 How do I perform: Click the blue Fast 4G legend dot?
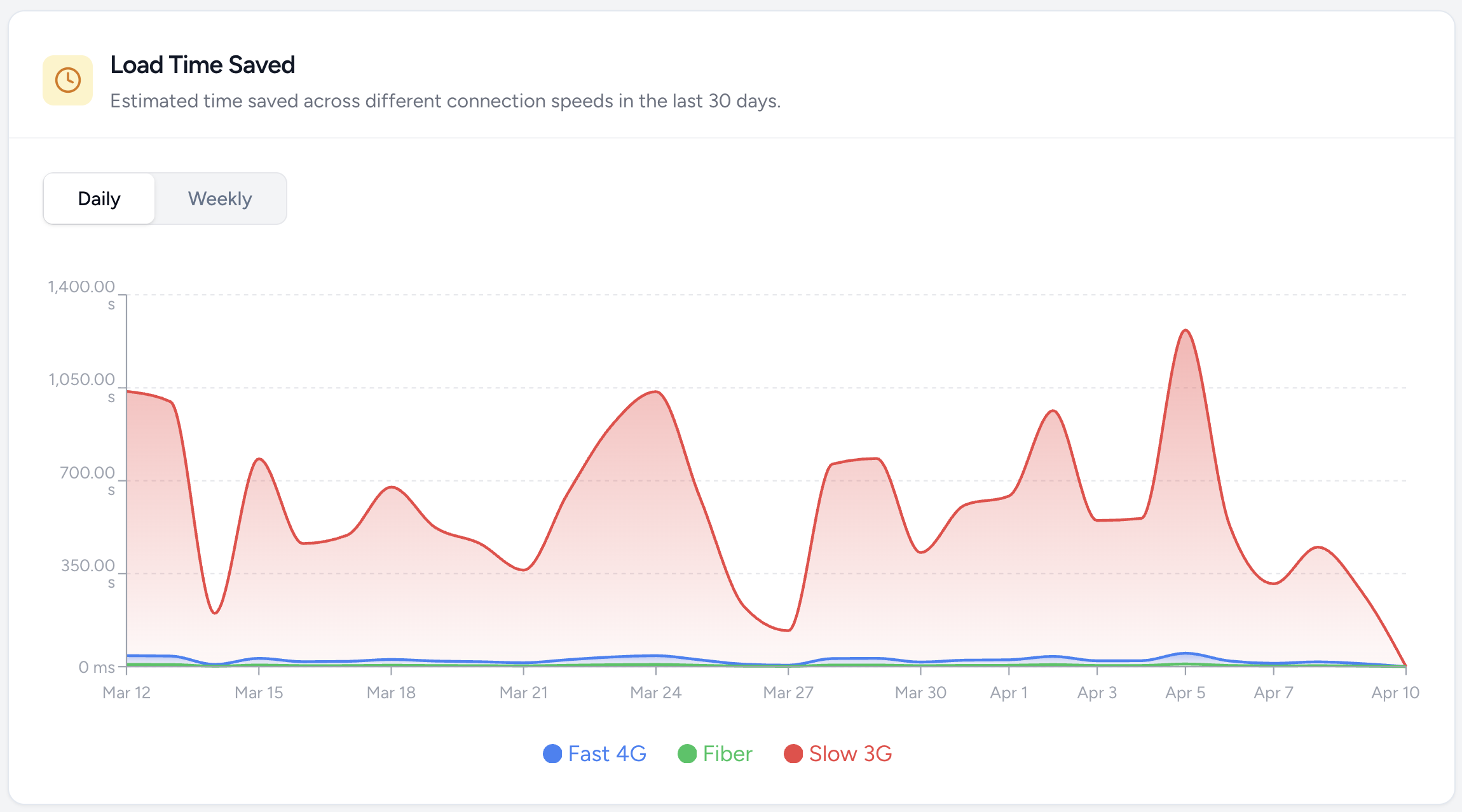point(552,754)
